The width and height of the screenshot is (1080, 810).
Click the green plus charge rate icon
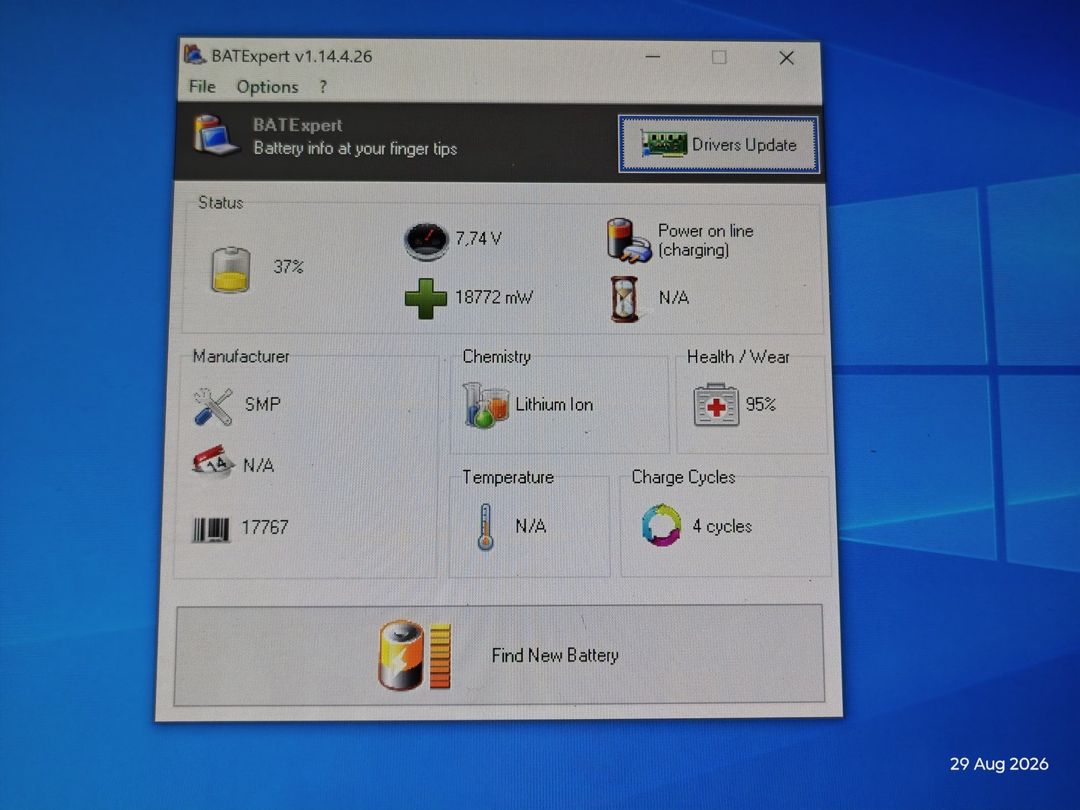(x=426, y=298)
